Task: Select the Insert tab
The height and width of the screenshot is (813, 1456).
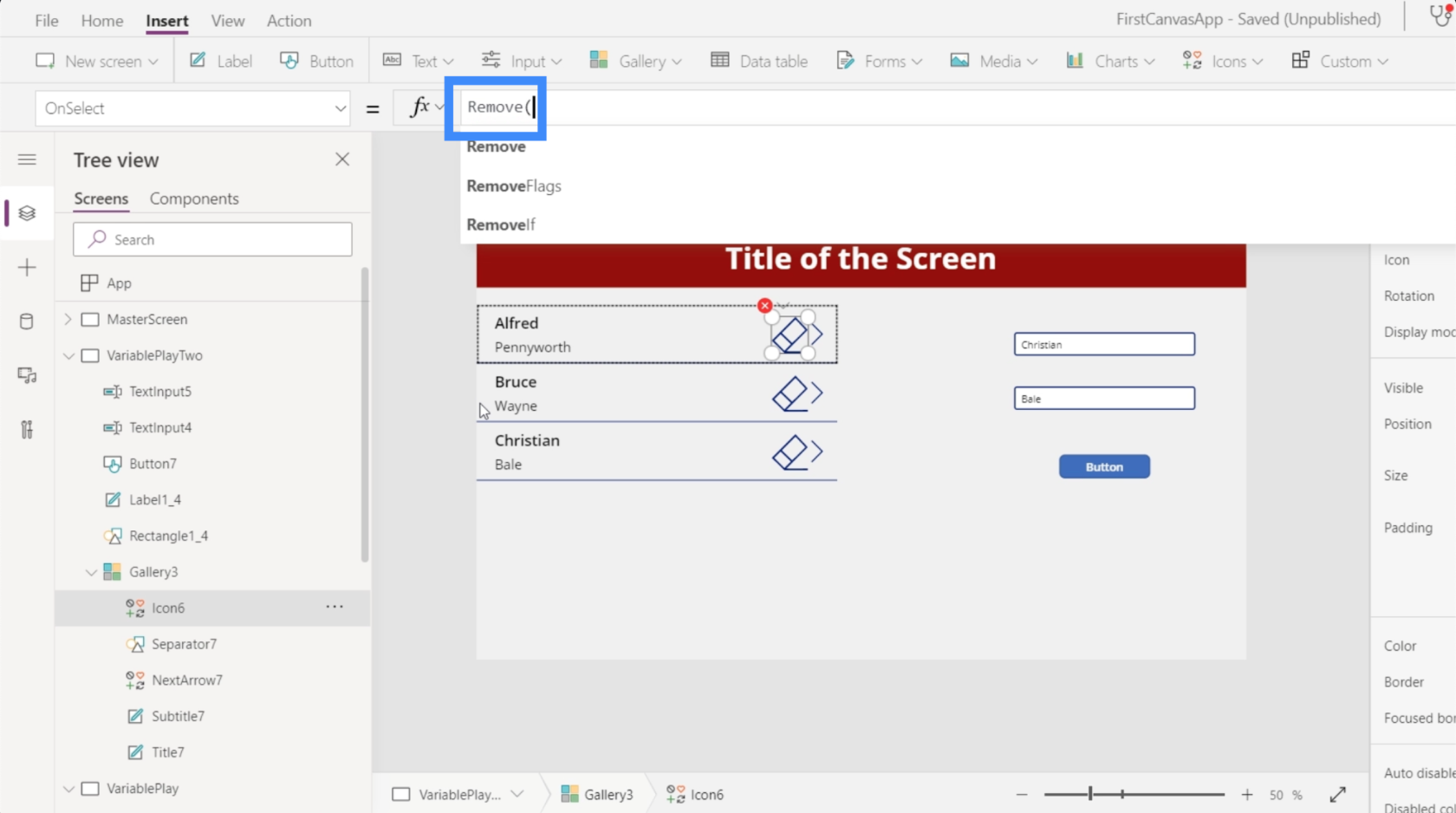Action: tap(167, 20)
